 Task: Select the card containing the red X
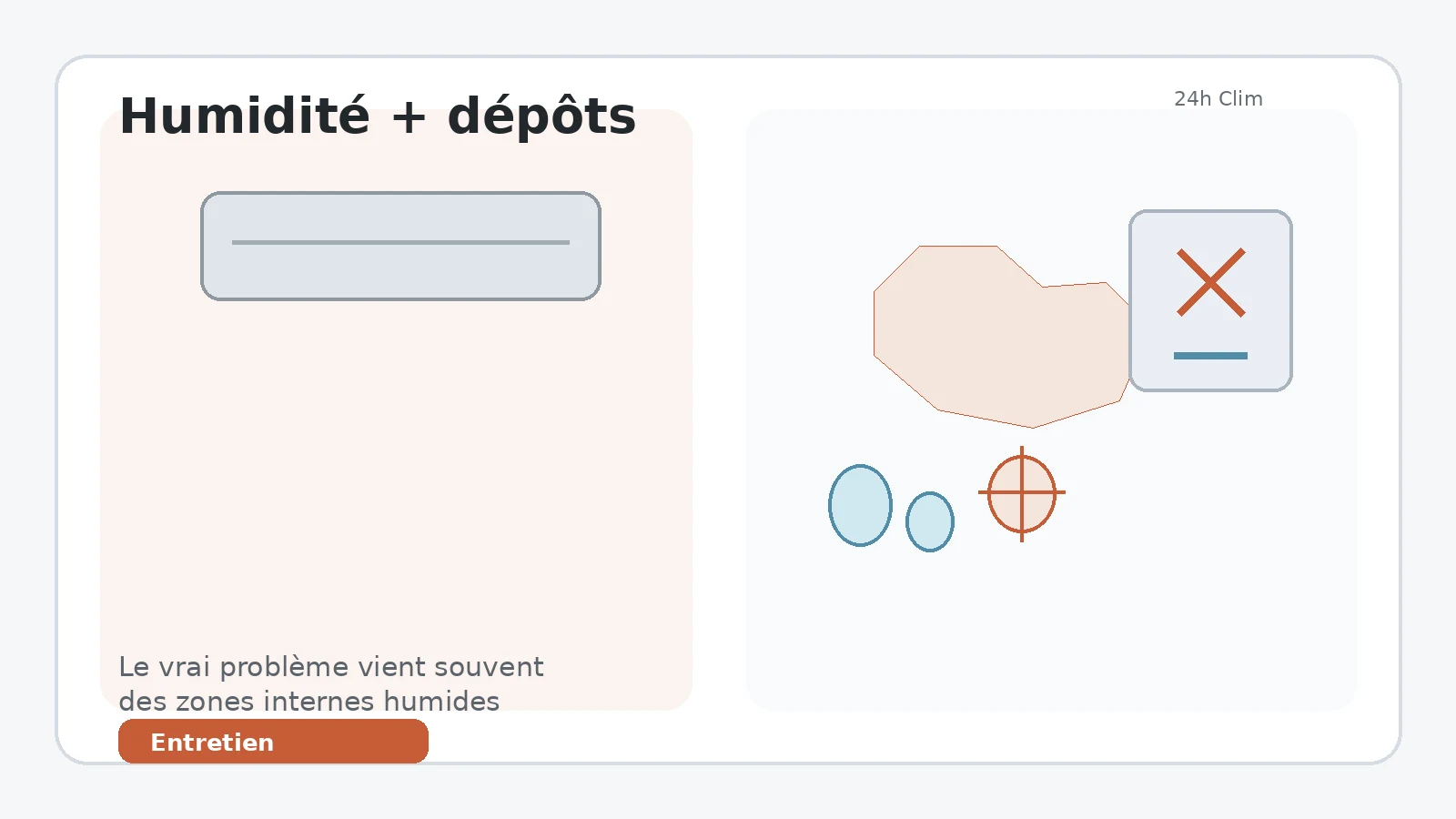1210,301
